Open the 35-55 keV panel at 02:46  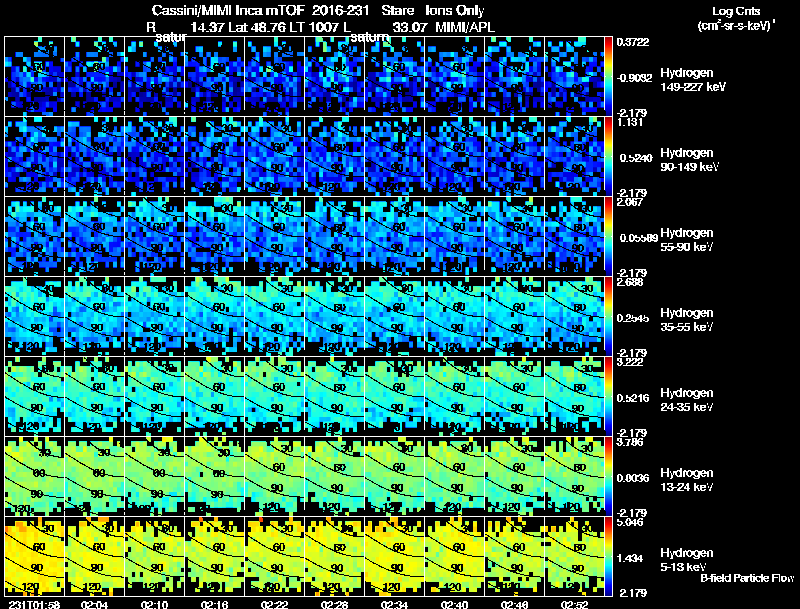514,316
